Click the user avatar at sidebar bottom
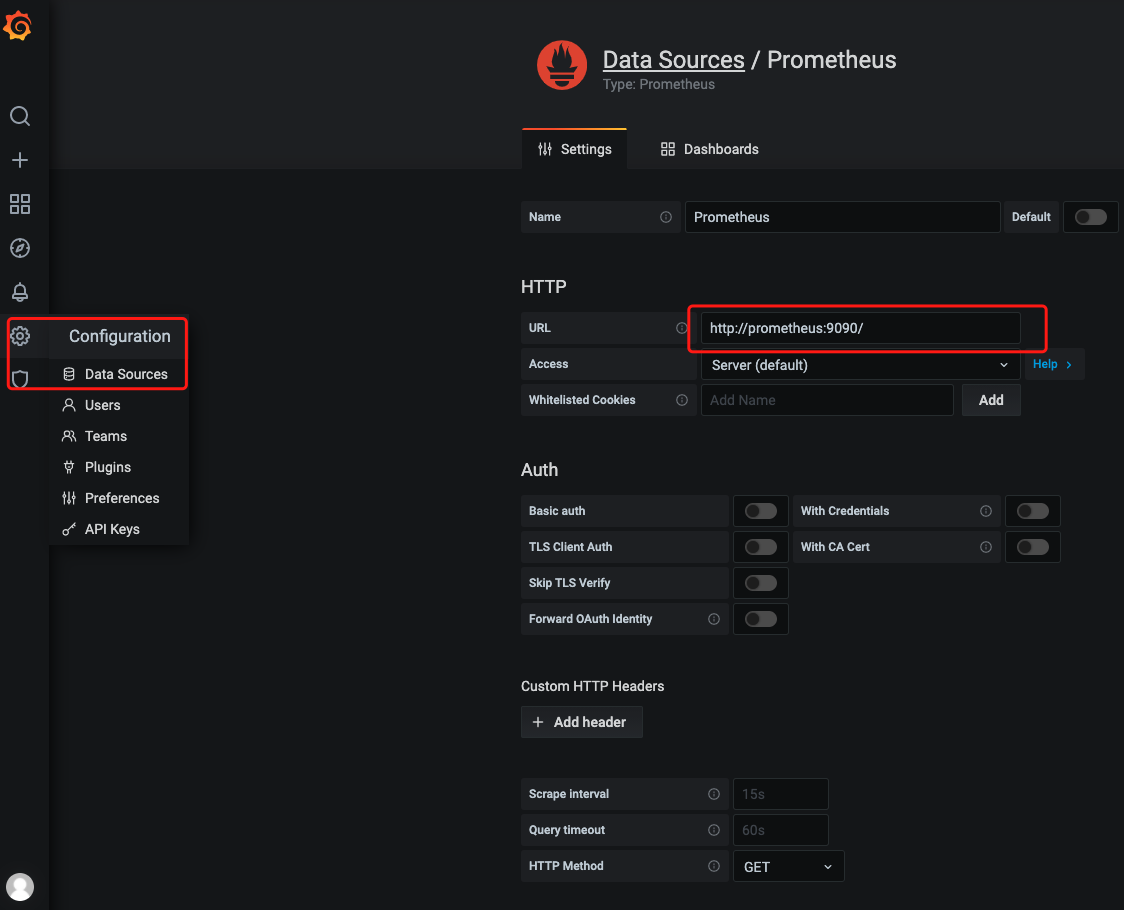The width and height of the screenshot is (1124, 910). click(x=20, y=886)
